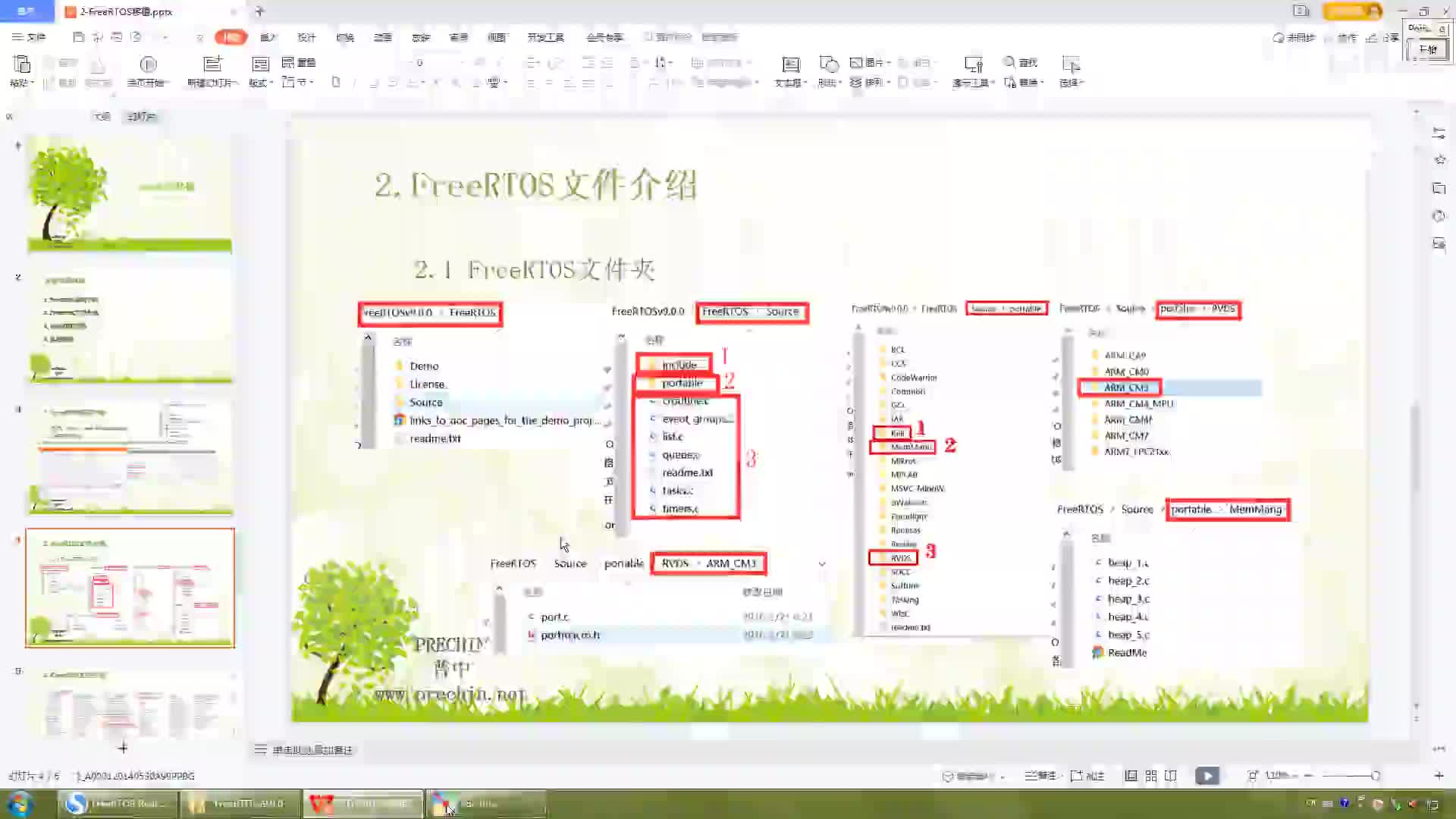Click third icon in right sidebar

pos(1439,187)
